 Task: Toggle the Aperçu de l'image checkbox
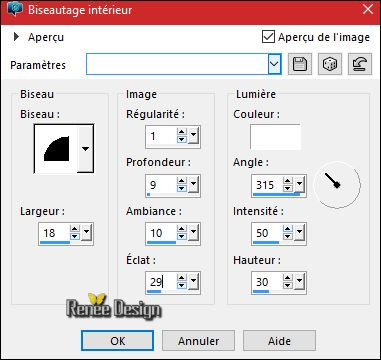(268, 37)
